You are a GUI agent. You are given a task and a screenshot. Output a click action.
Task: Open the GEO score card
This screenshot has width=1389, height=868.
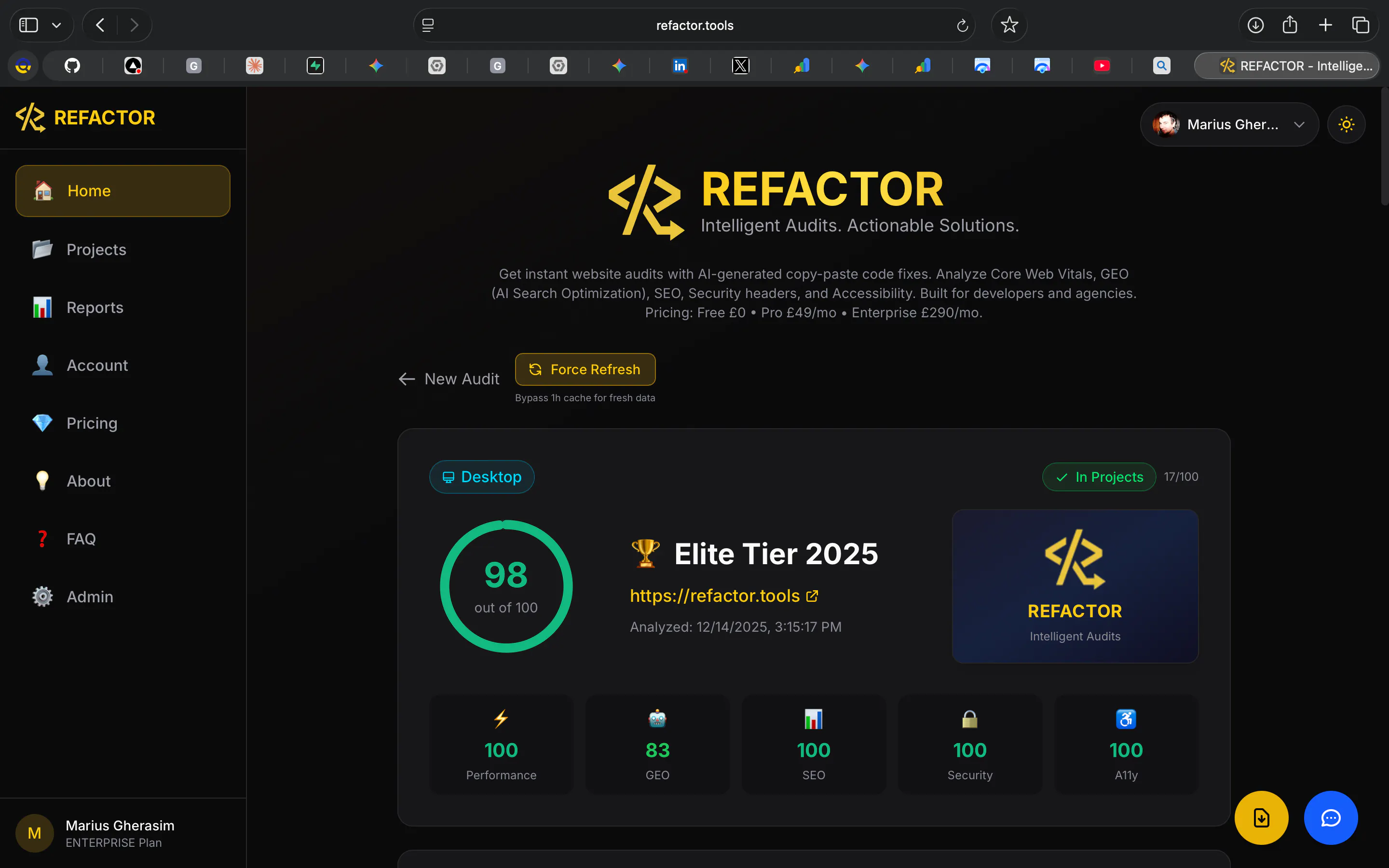[x=657, y=745]
